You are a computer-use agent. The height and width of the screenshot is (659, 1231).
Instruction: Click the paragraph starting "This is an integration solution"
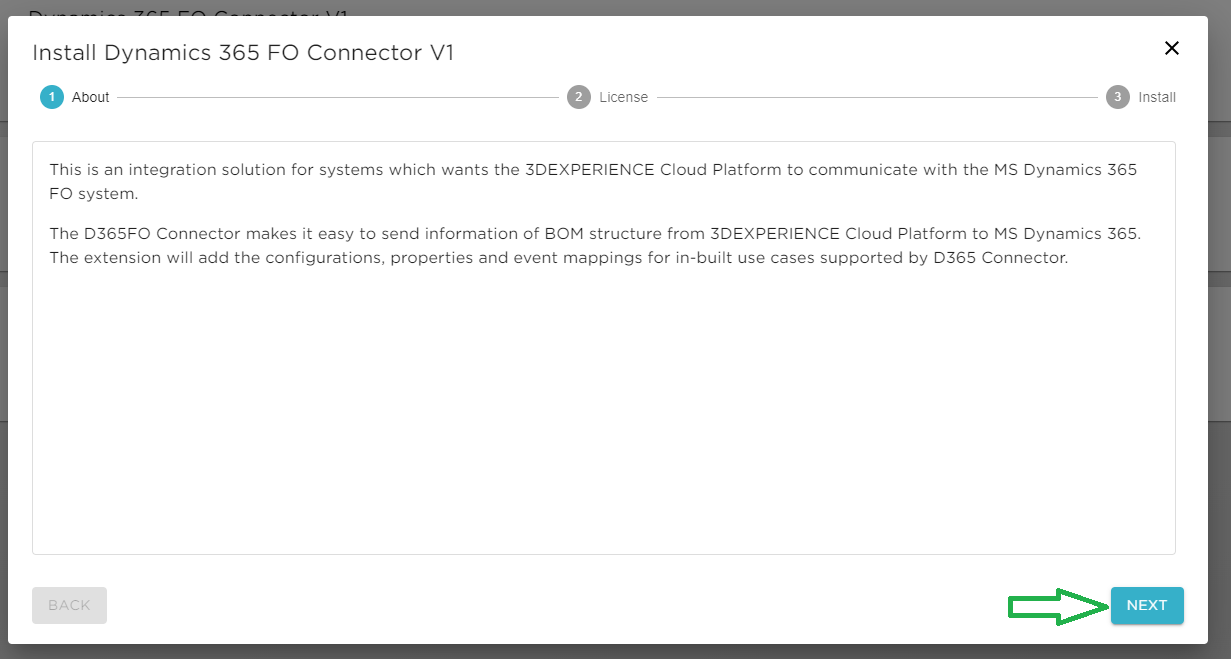pyautogui.click(x=592, y=170)
